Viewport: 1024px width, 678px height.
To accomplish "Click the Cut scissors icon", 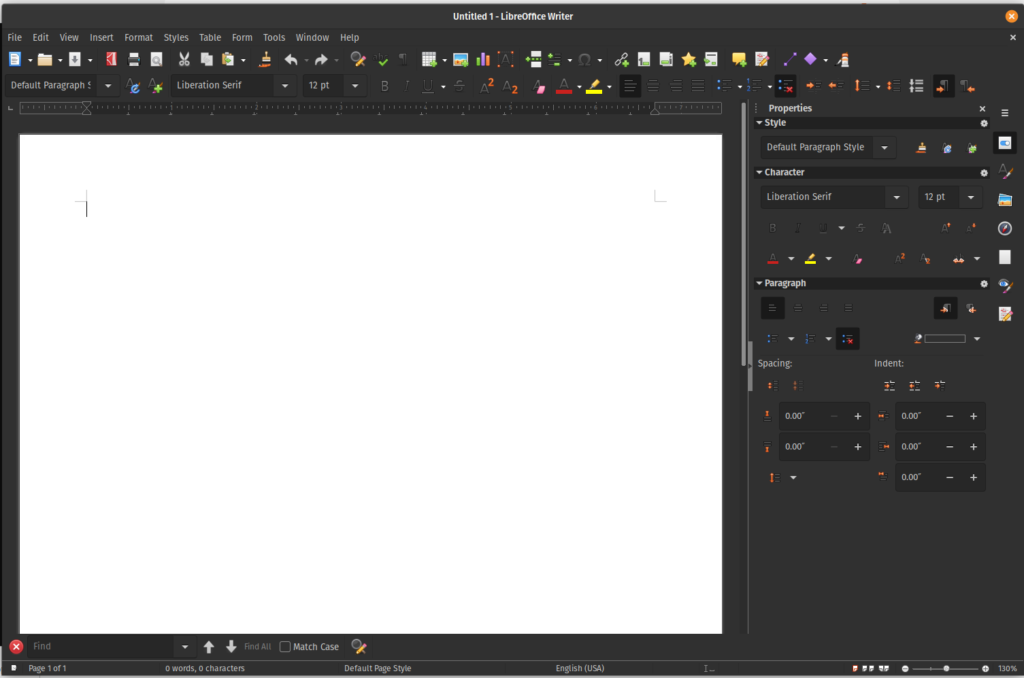I will point(184,59).
